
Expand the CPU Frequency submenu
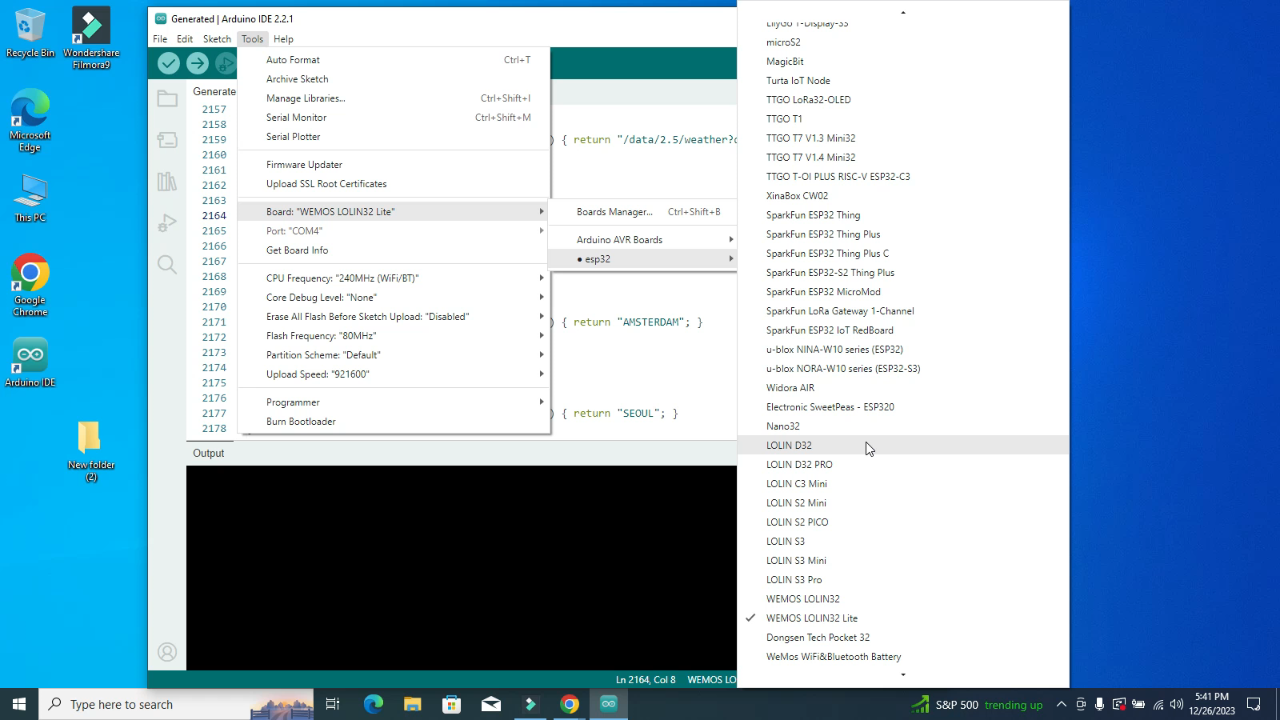[394, 278]
